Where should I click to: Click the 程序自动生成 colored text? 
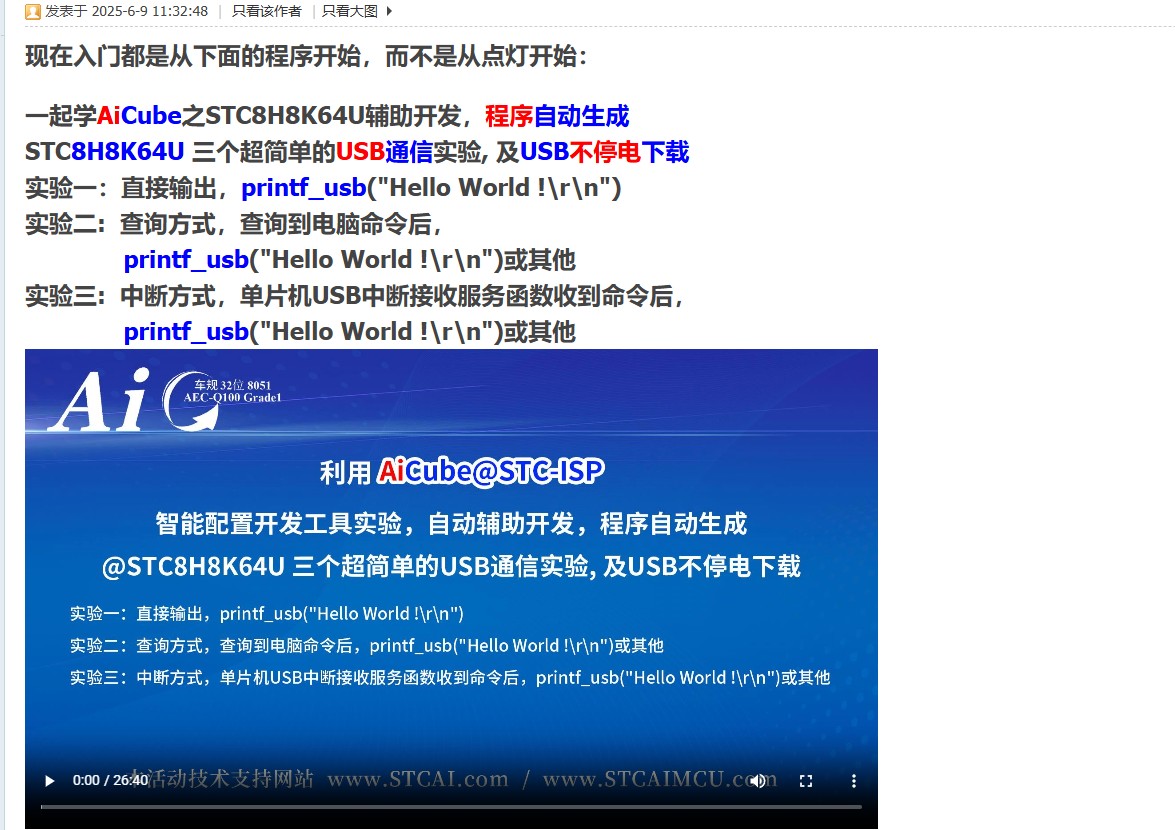pyautogui.click(x=557, y=116)
